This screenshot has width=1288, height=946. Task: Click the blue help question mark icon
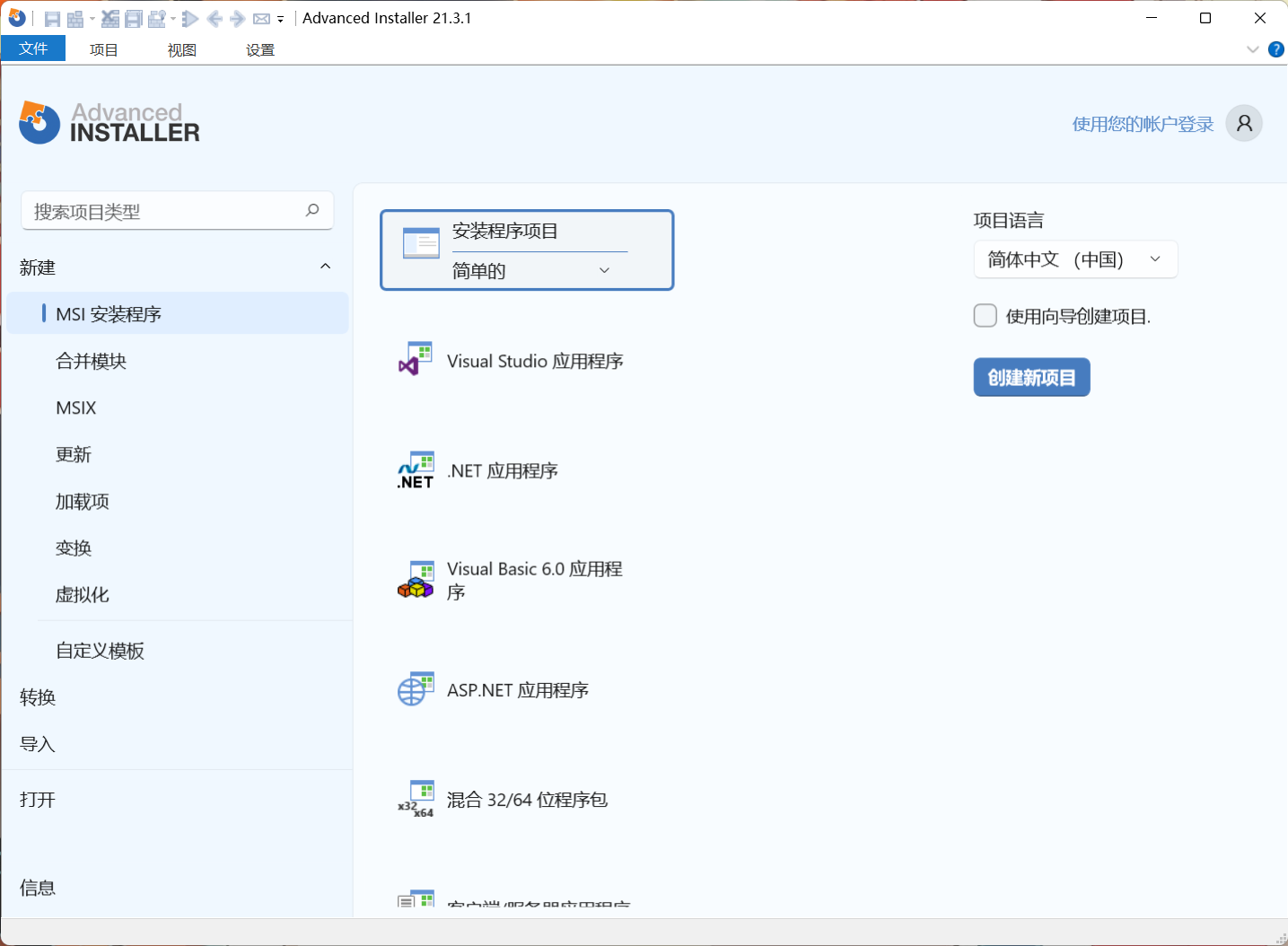(1275, 49)
